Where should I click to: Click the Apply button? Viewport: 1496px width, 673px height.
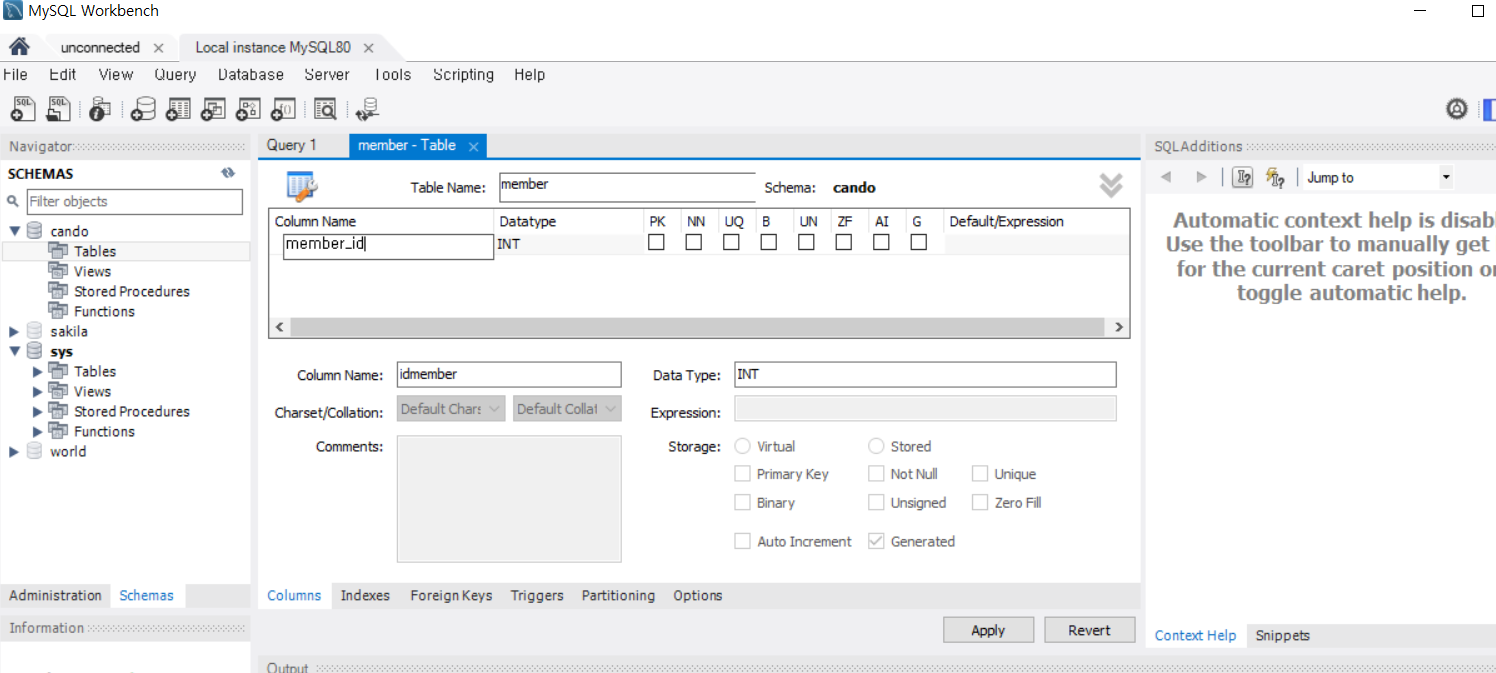(x=988, y=630)
